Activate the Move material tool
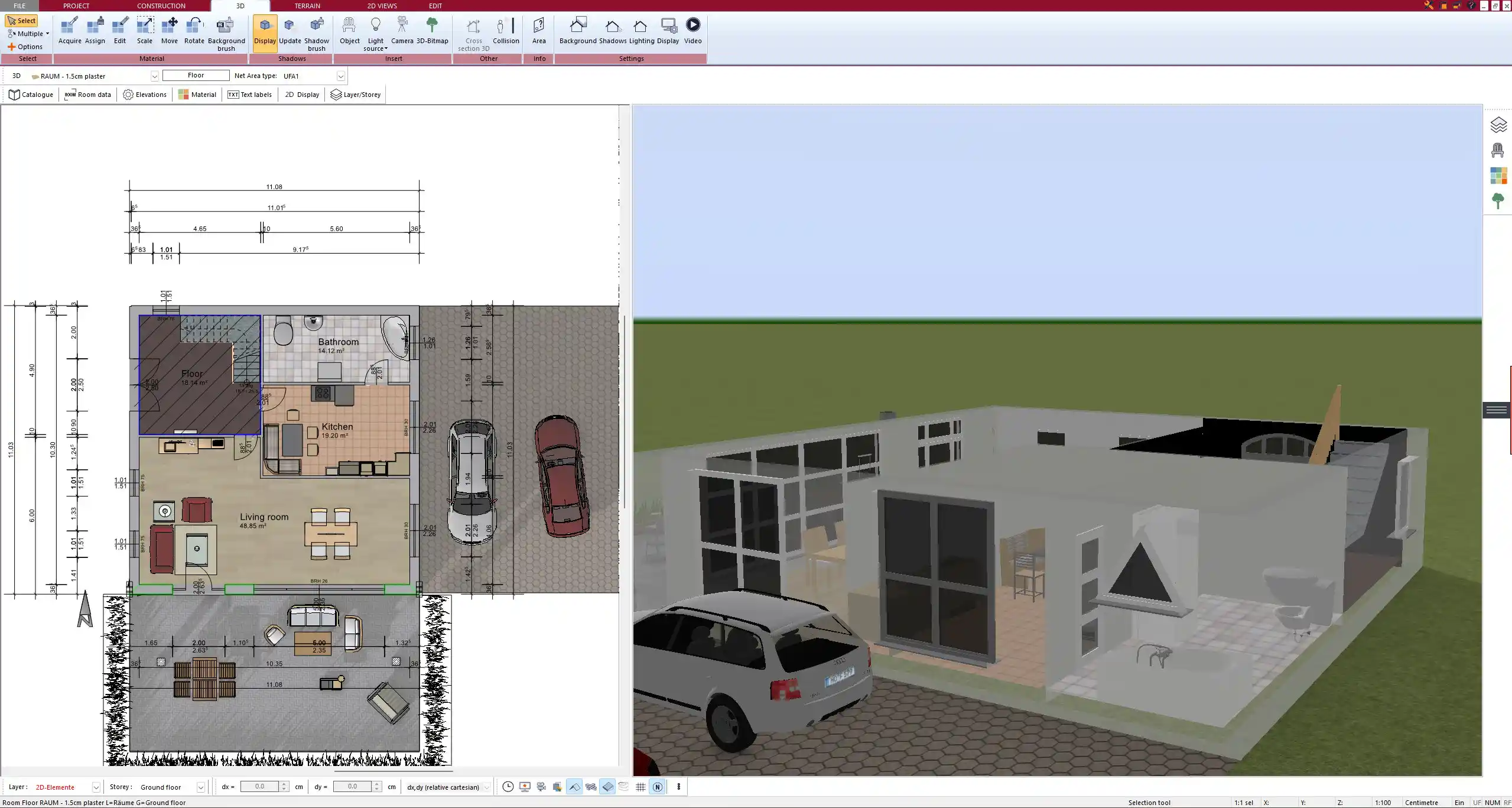The height and width of the screenshot is (808, 1512). pos(170,31)
